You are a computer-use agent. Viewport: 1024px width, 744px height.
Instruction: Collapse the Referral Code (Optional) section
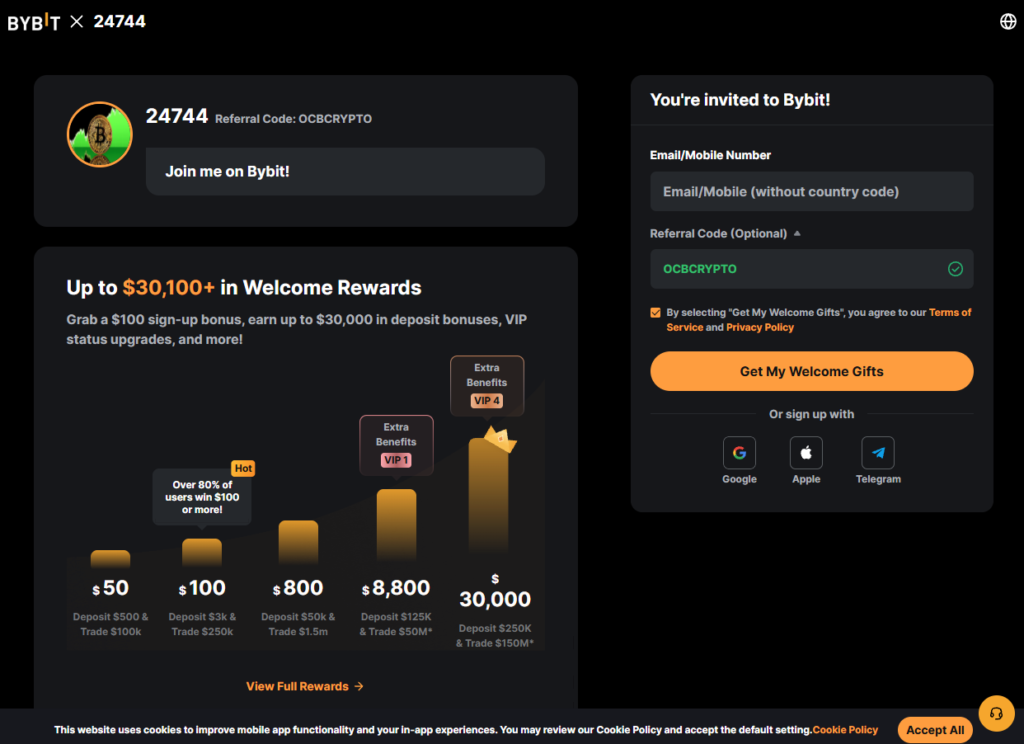pyautogui.click(x=796, y=232)
